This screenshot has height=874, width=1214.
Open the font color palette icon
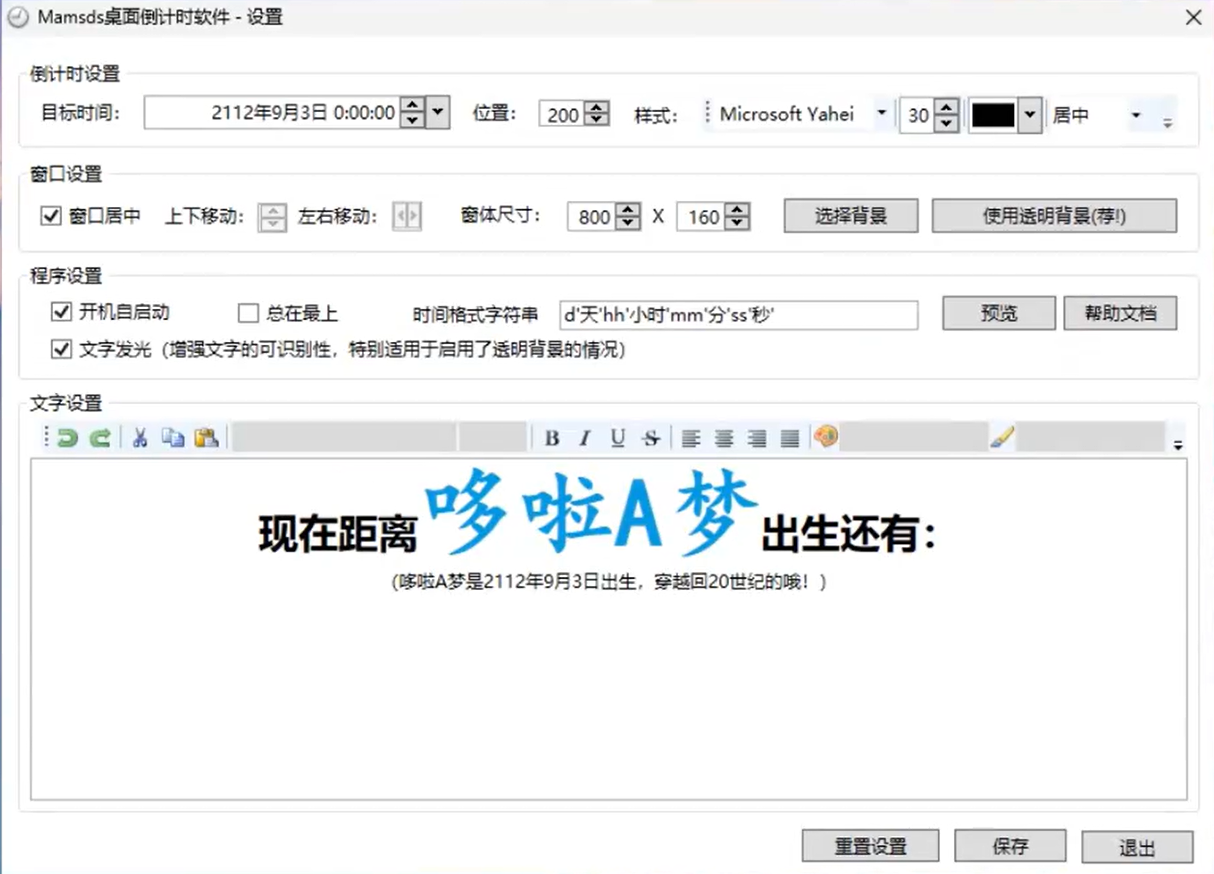825,437
